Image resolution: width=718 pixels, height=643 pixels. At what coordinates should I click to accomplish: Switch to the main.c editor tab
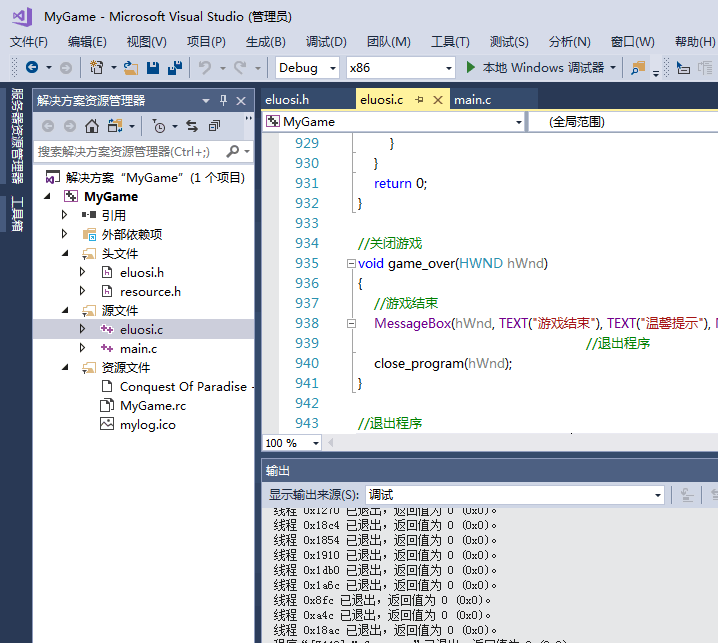coord(473,100)
